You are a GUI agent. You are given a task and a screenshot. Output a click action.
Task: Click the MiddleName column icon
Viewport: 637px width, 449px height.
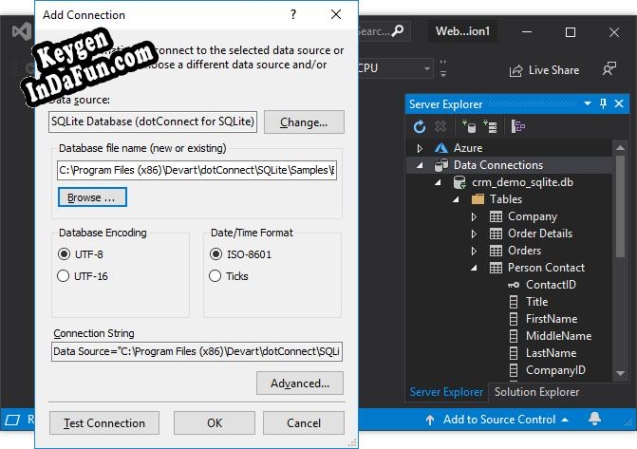[x=514, y=336]
